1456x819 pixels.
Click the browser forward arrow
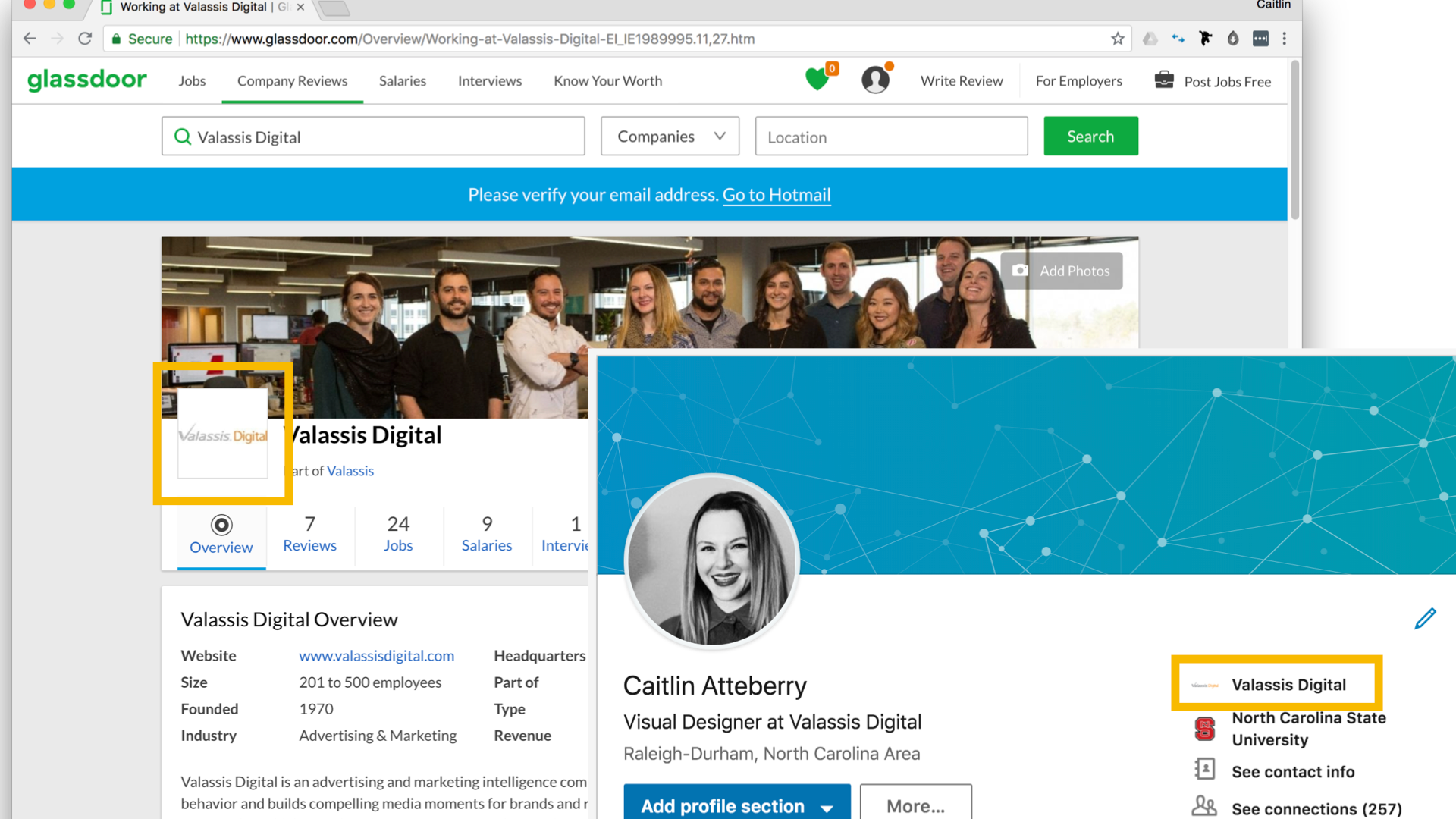coord(58,39)
